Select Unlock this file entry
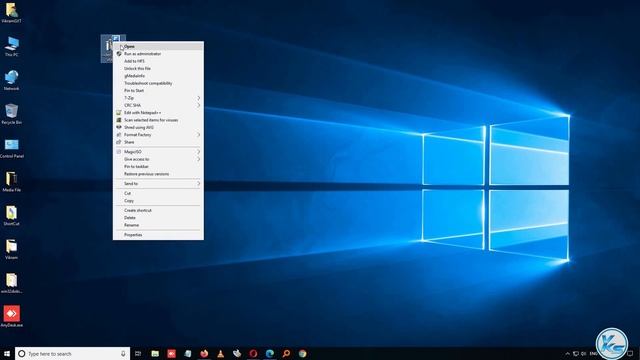 pyautogui.click(x=158, y=69)
